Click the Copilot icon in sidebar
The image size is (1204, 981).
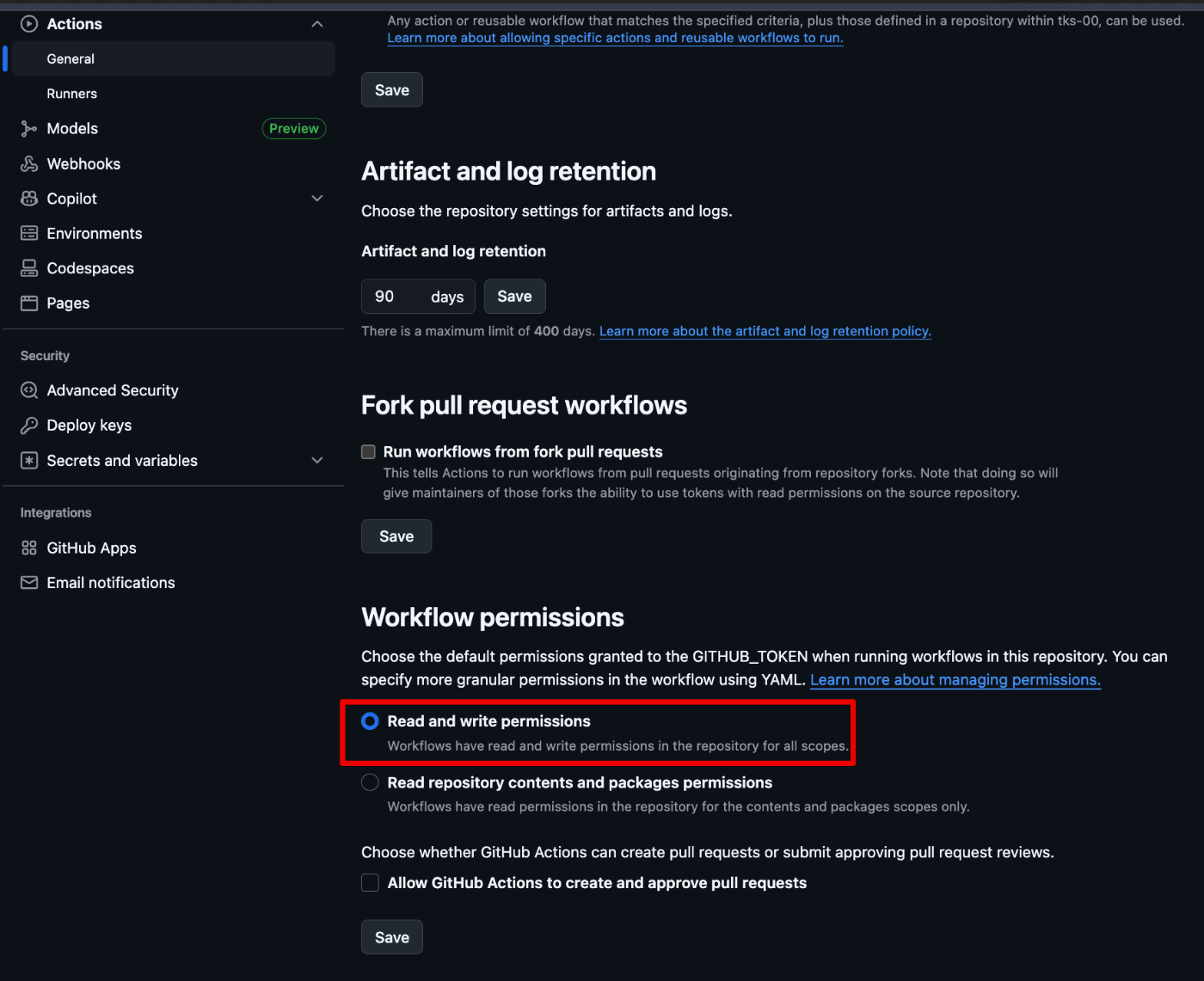pos(29,199)
